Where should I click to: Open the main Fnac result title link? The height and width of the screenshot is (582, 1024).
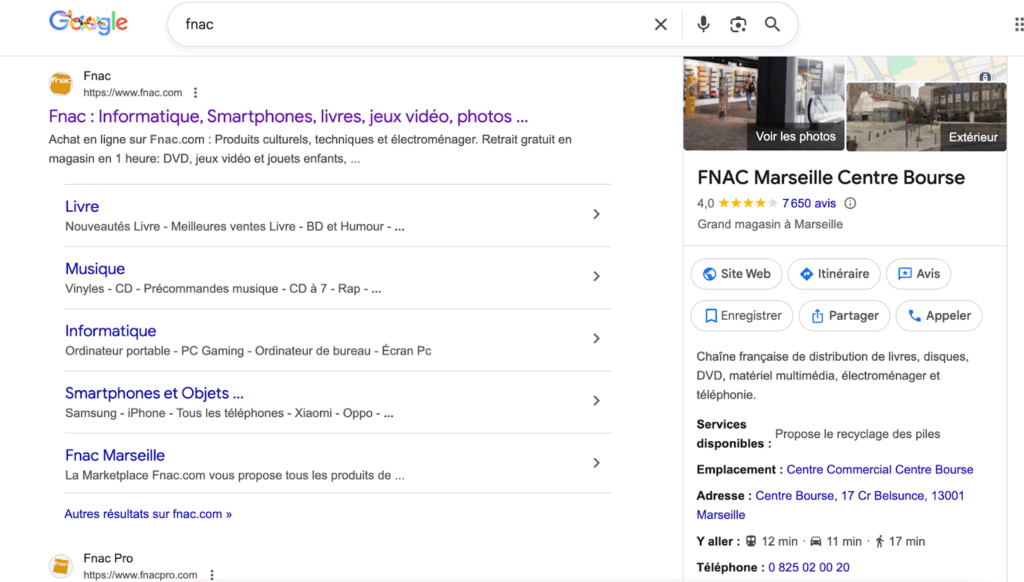point(288,116)
